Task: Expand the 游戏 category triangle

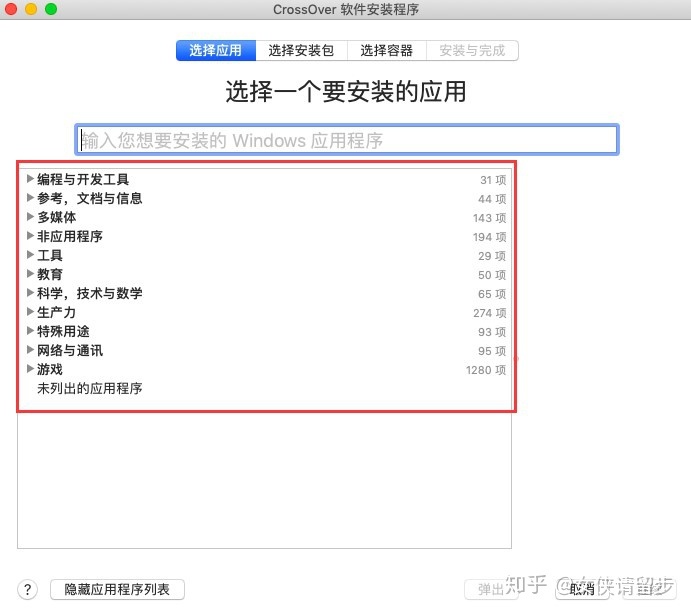Action: [30, 368]
